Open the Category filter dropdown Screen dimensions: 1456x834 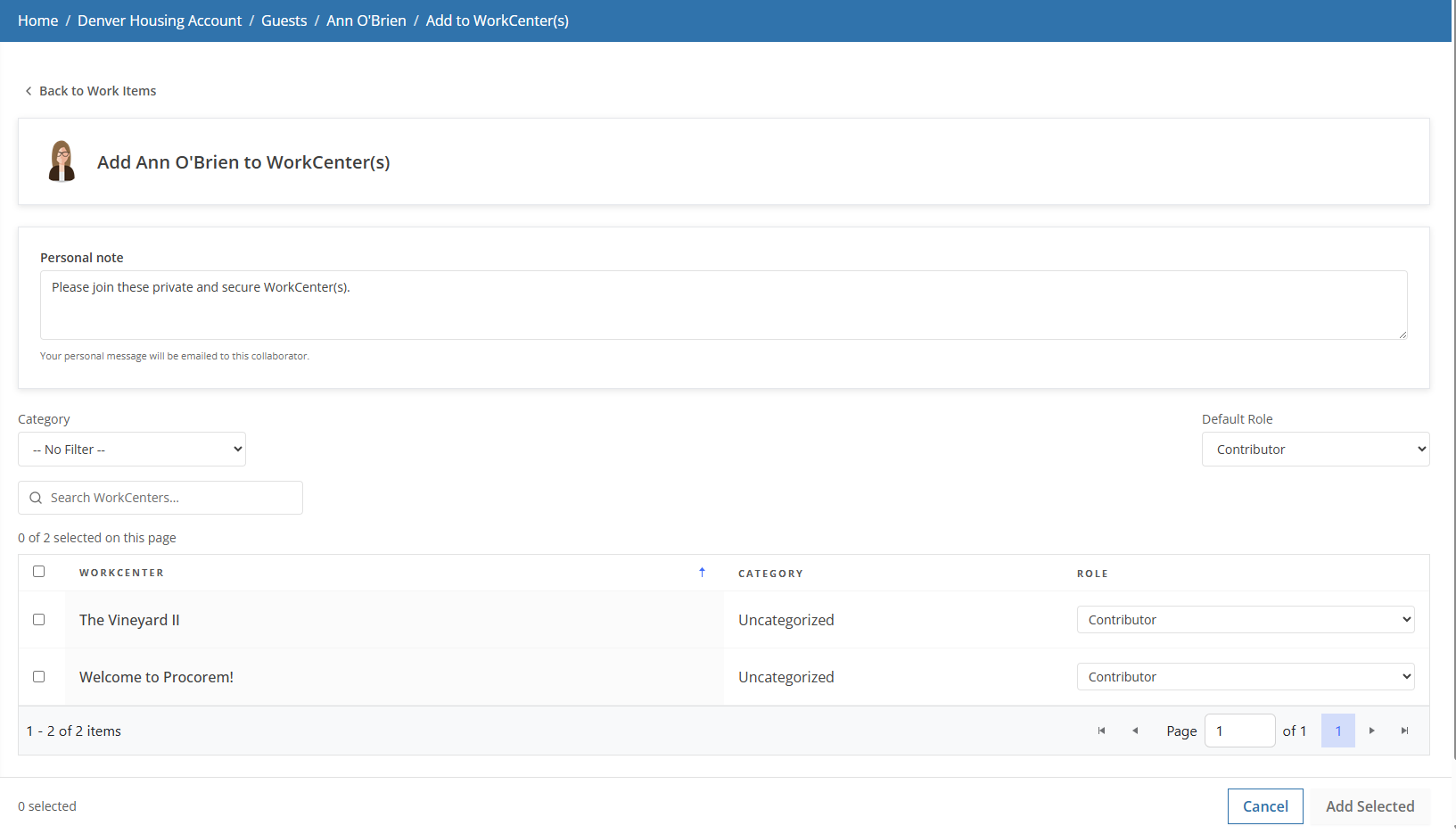[132, 450]
